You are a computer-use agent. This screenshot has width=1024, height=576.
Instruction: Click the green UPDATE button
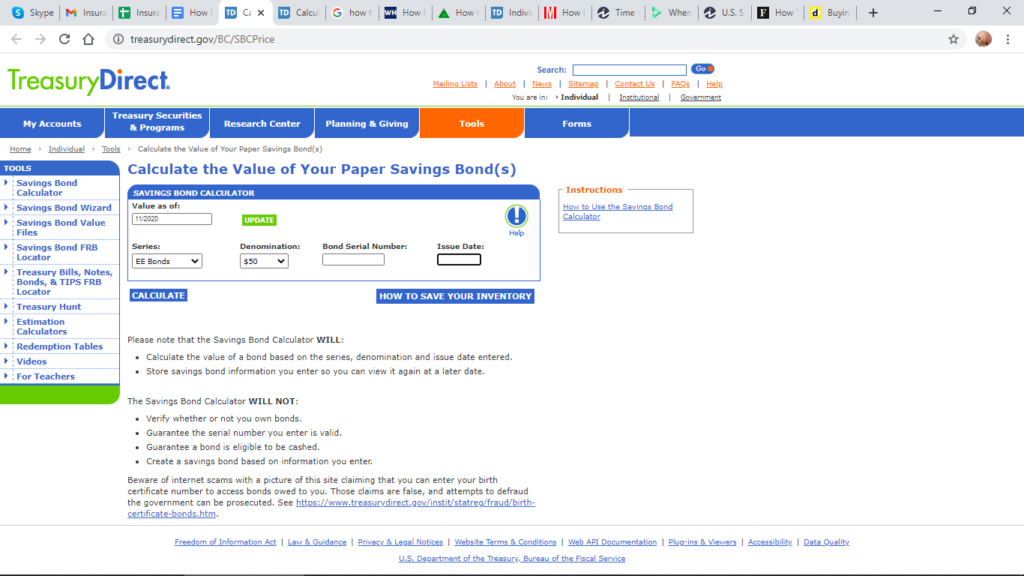pos(259,220)
